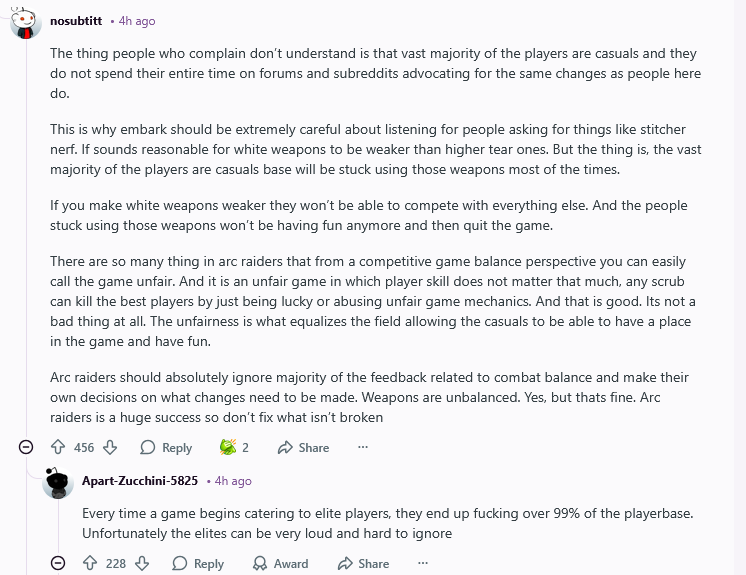Share Apart-Zucchini-5825's reply

pyautogui.click(x=363, y=563)
